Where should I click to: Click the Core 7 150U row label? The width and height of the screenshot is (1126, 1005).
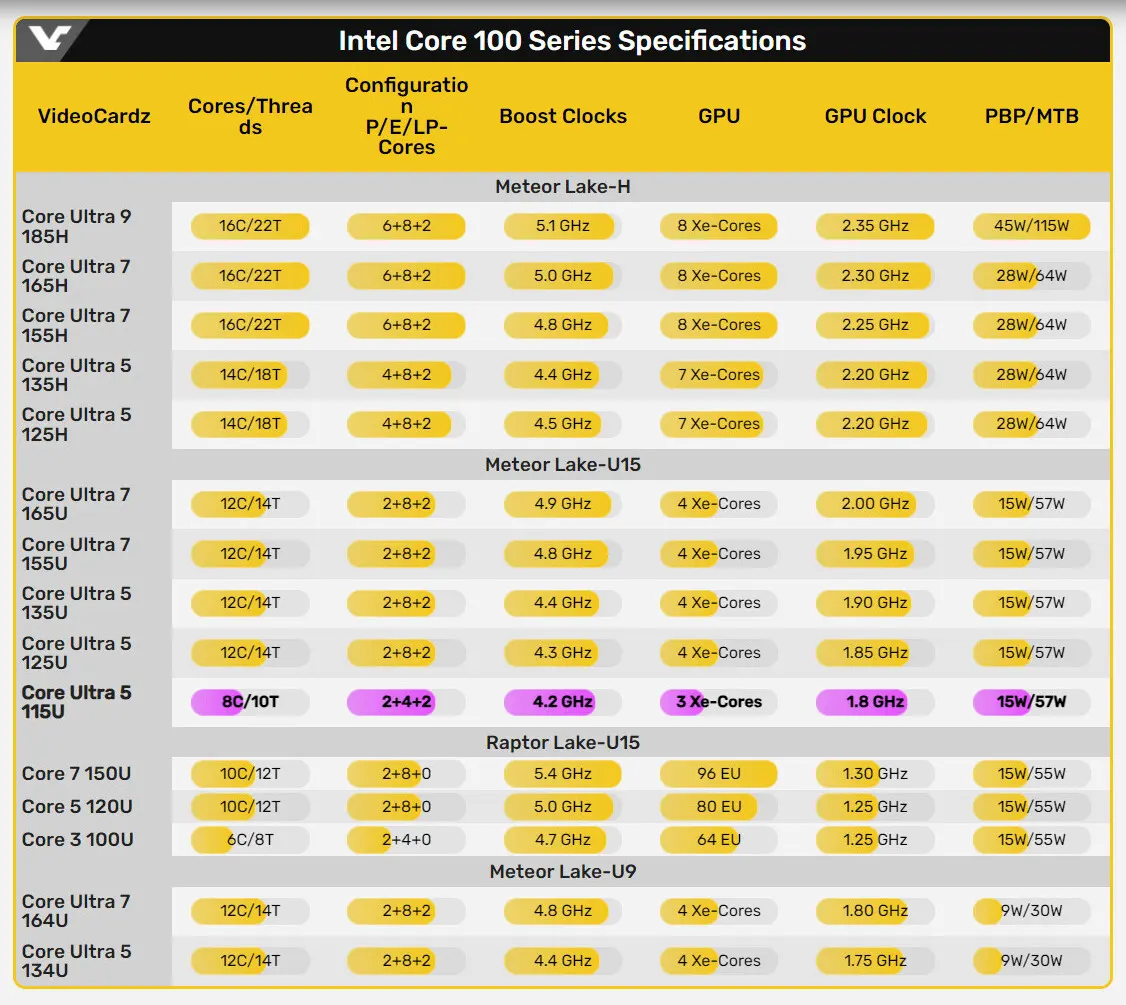pos(77,773)
